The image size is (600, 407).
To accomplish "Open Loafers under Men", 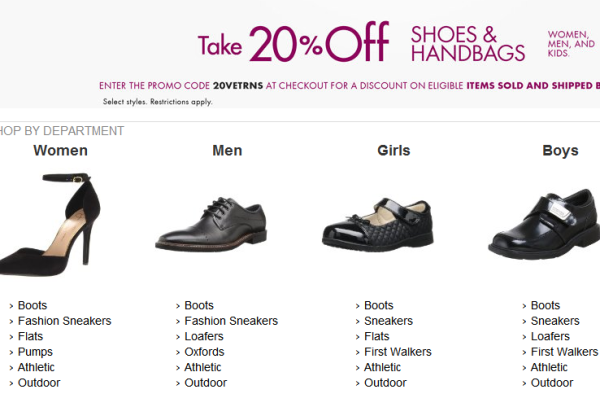I will (204, 336).
